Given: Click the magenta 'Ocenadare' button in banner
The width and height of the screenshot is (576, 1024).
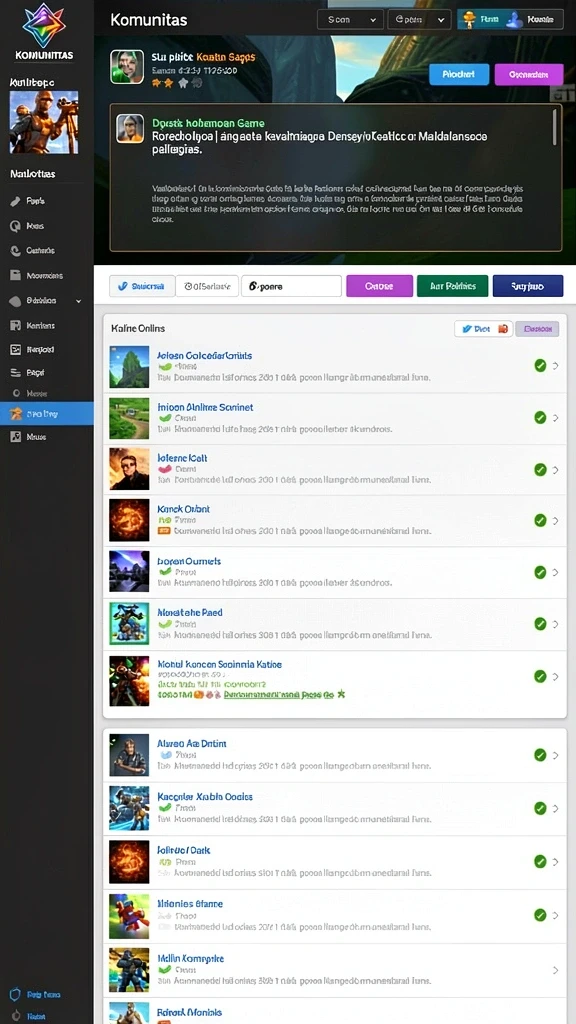Looking at the screenshot, I should click(x=529, y=74).
